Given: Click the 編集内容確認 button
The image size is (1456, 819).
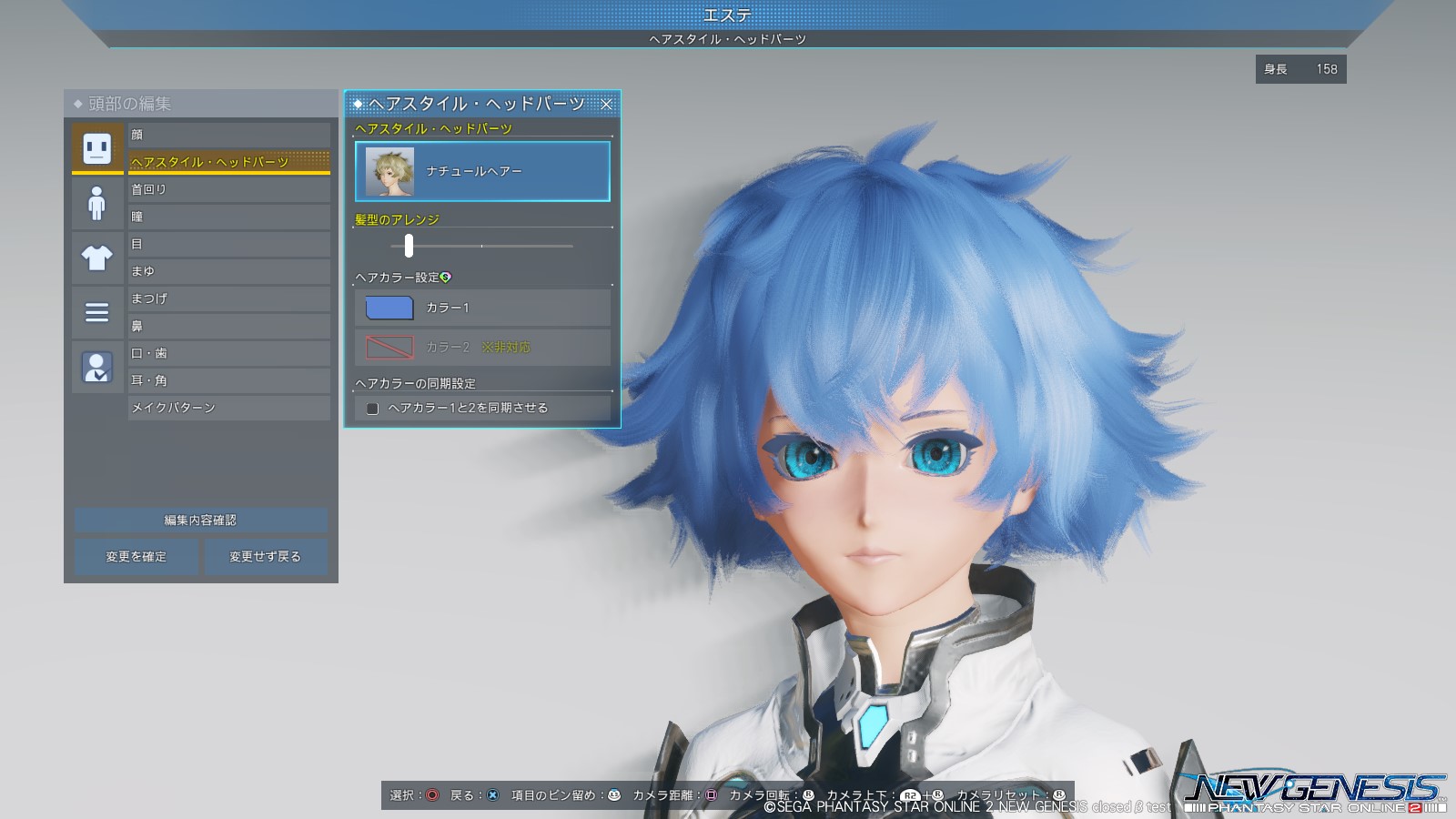Looking at the screenshot, I should (200, 521).
